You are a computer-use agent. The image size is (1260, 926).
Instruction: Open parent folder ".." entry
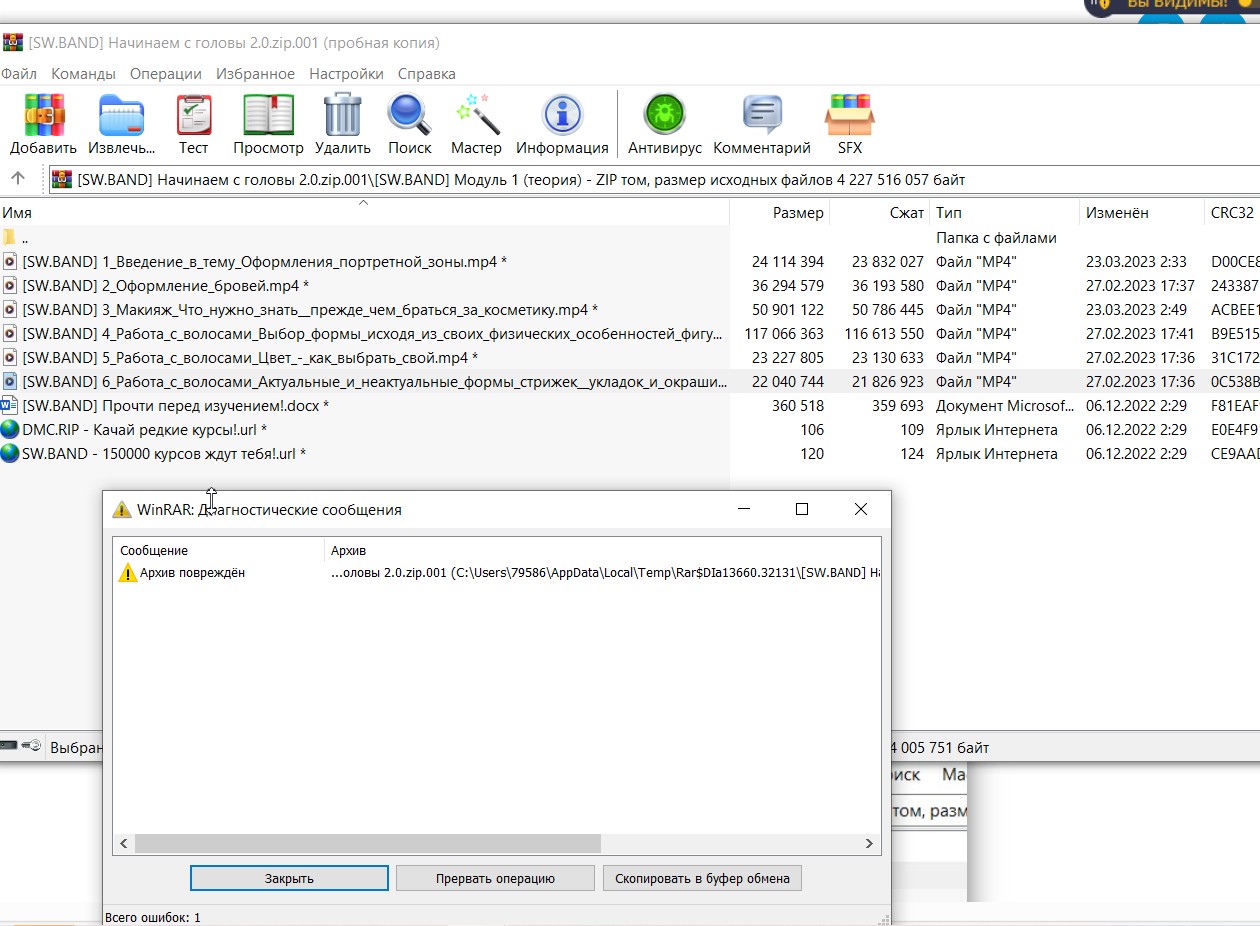click(24, 238)
